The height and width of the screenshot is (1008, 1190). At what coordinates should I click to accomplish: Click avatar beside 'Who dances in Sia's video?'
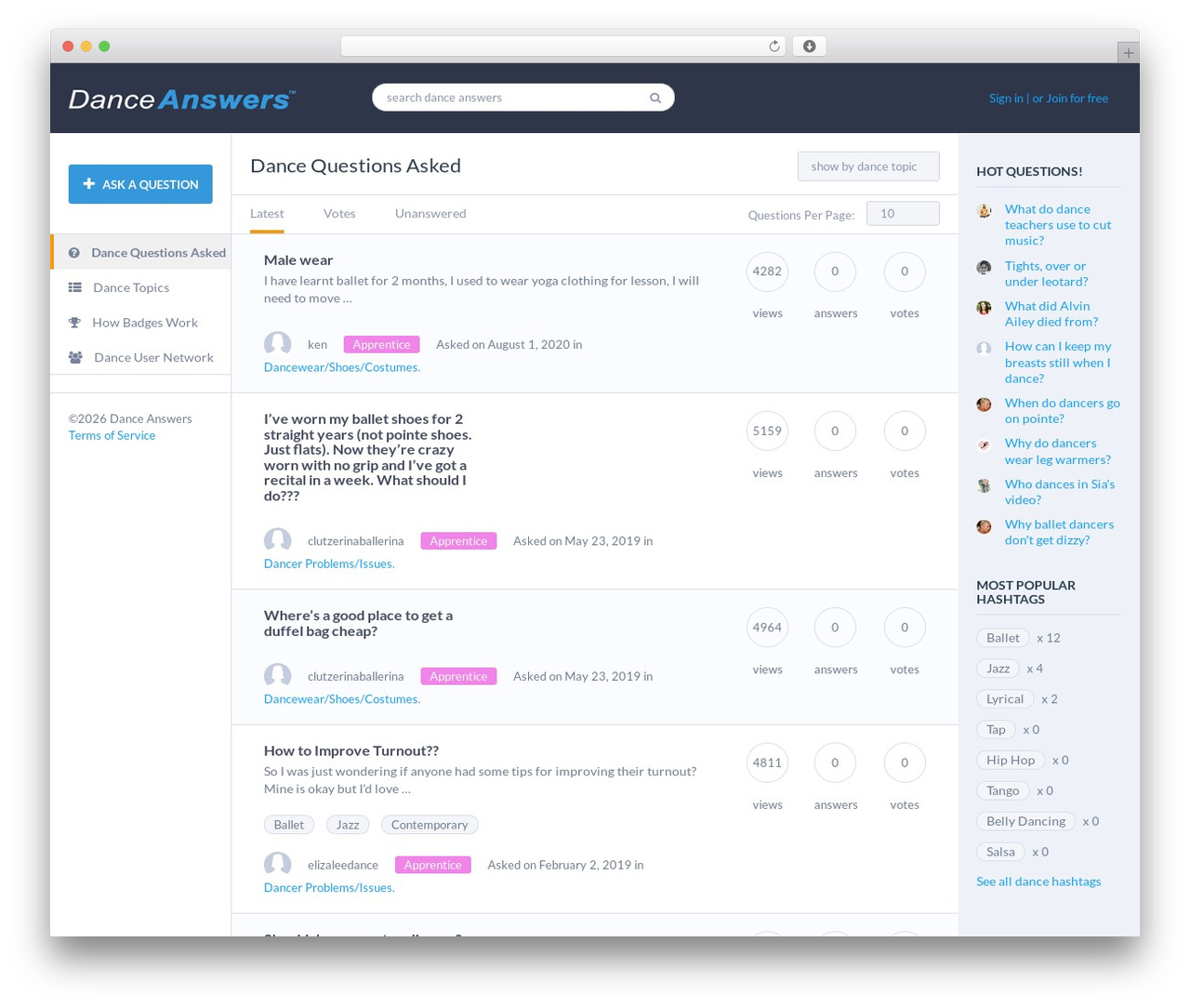[984, 485]
